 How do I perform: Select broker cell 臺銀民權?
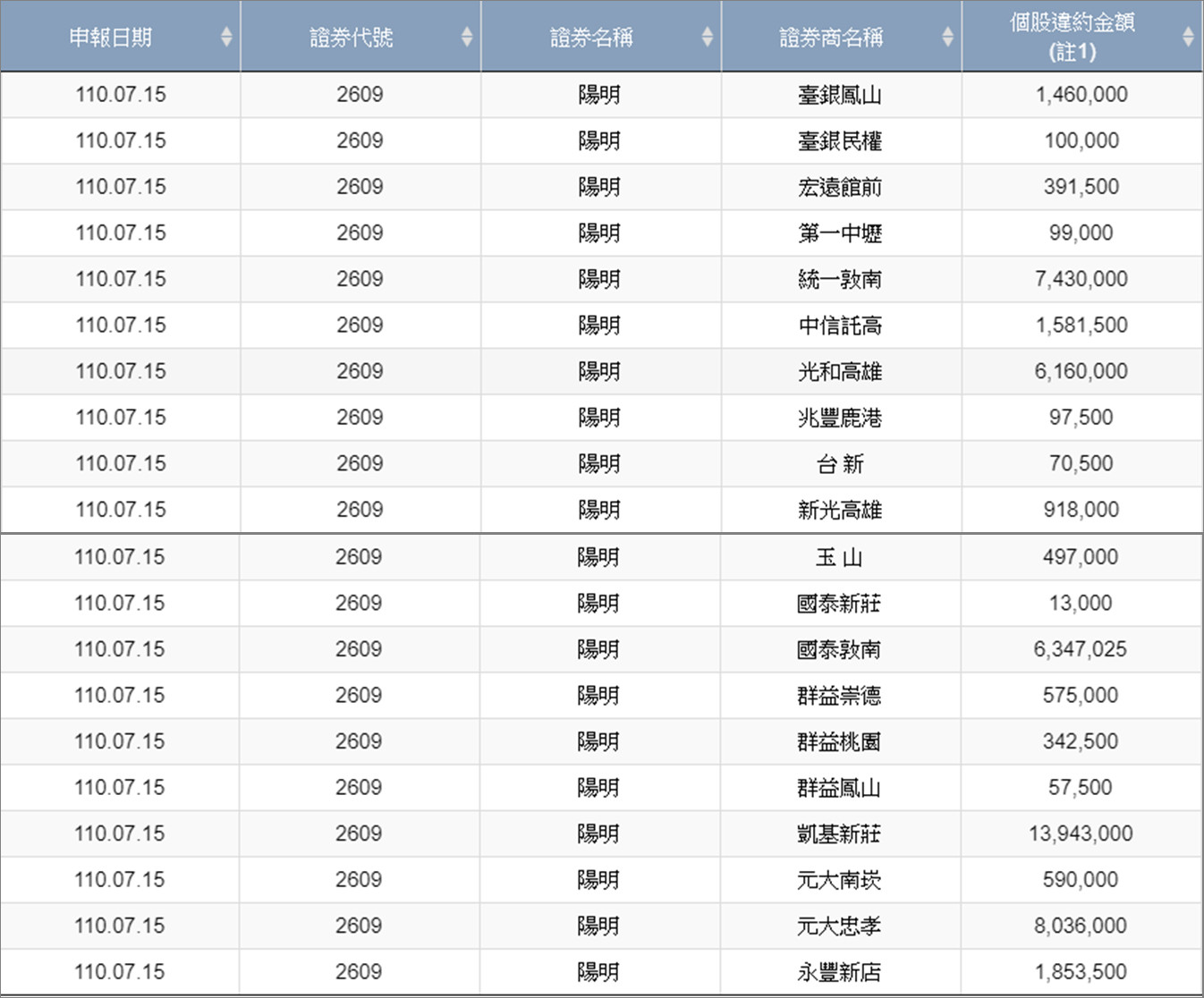pyautogui.click(x=840, y=141)
